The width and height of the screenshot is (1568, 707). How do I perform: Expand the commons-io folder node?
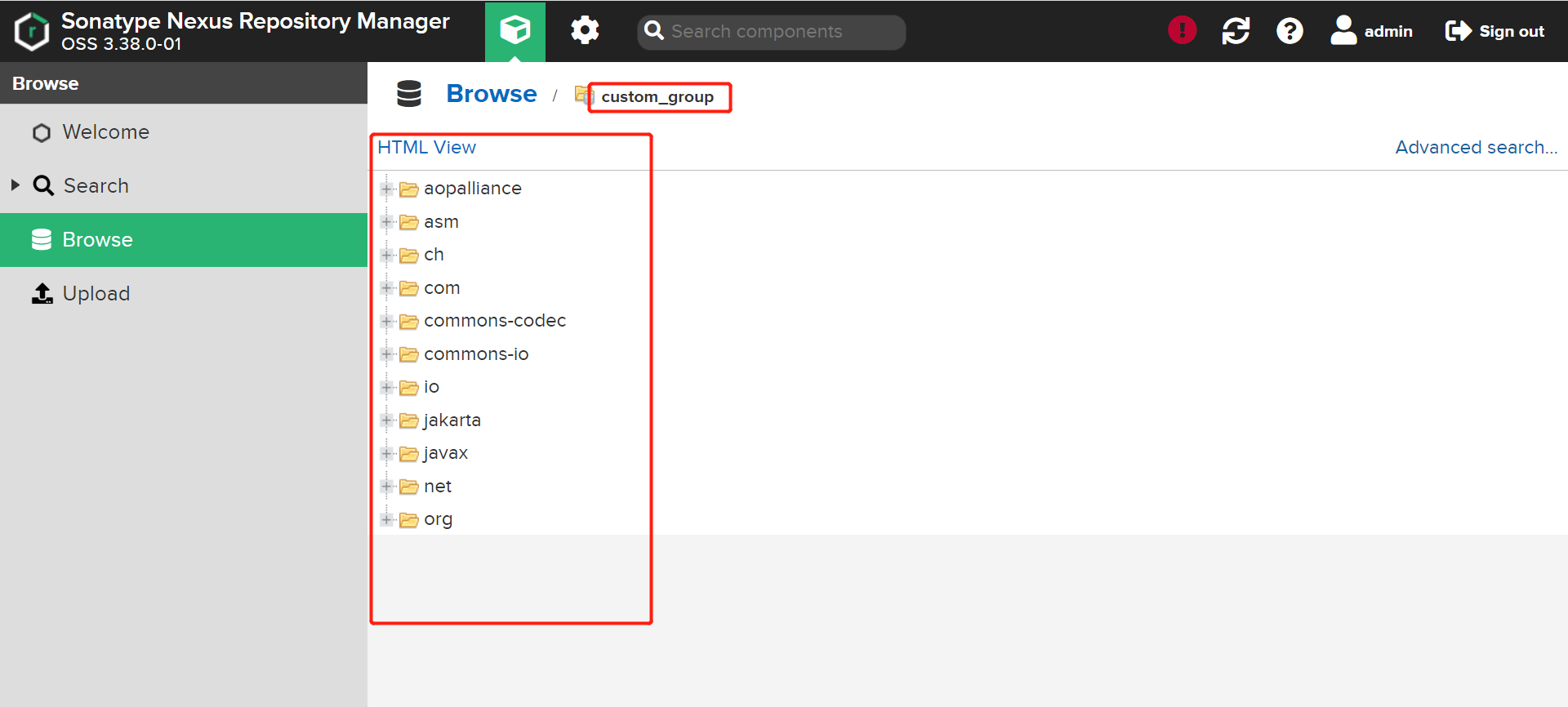click(x=387, y=354)
